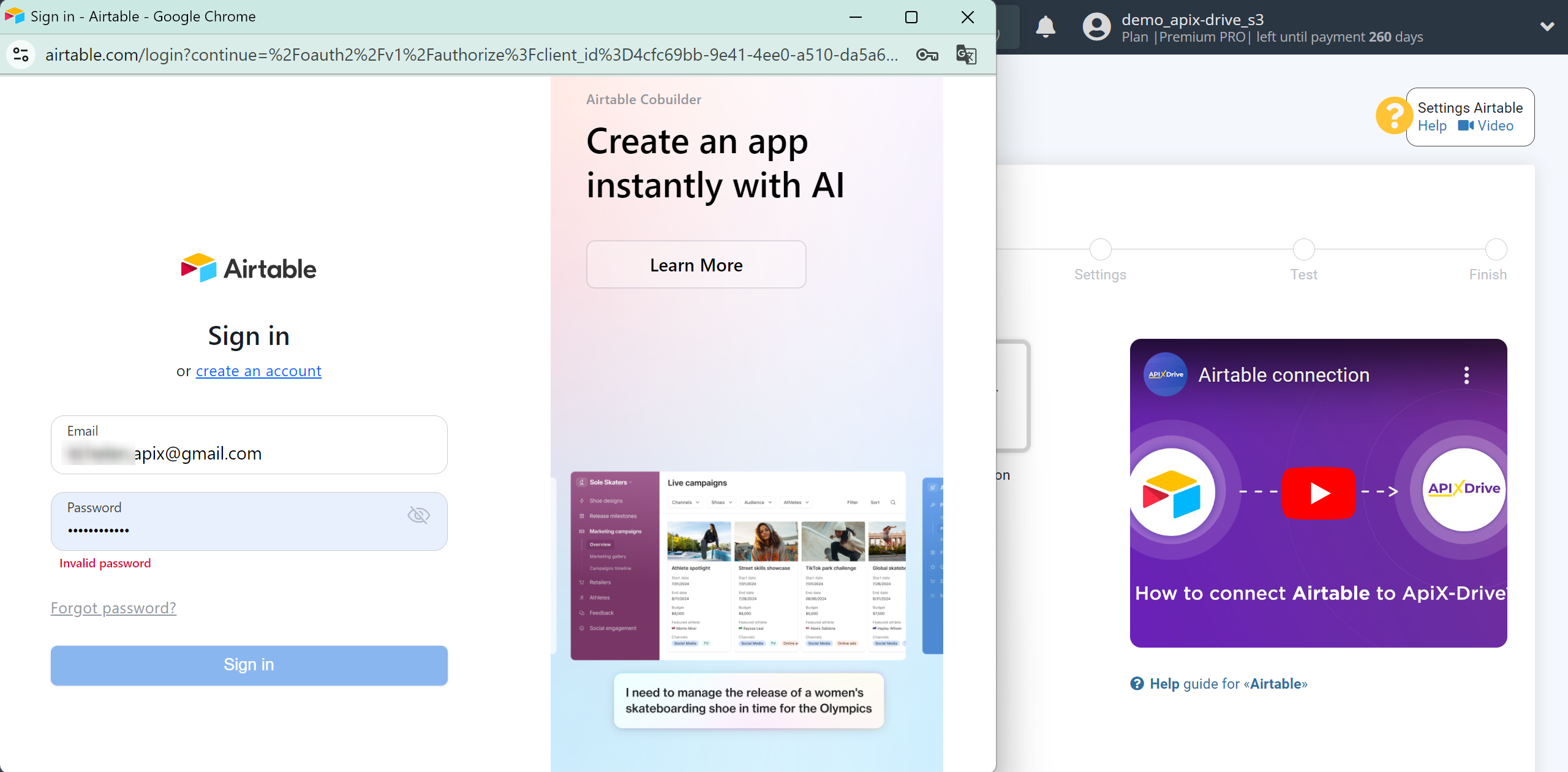Expand the account dropdown chevron in ApiX-Drive
The width and height of the screenshot is (1568, 772).
coord(1547,27)
